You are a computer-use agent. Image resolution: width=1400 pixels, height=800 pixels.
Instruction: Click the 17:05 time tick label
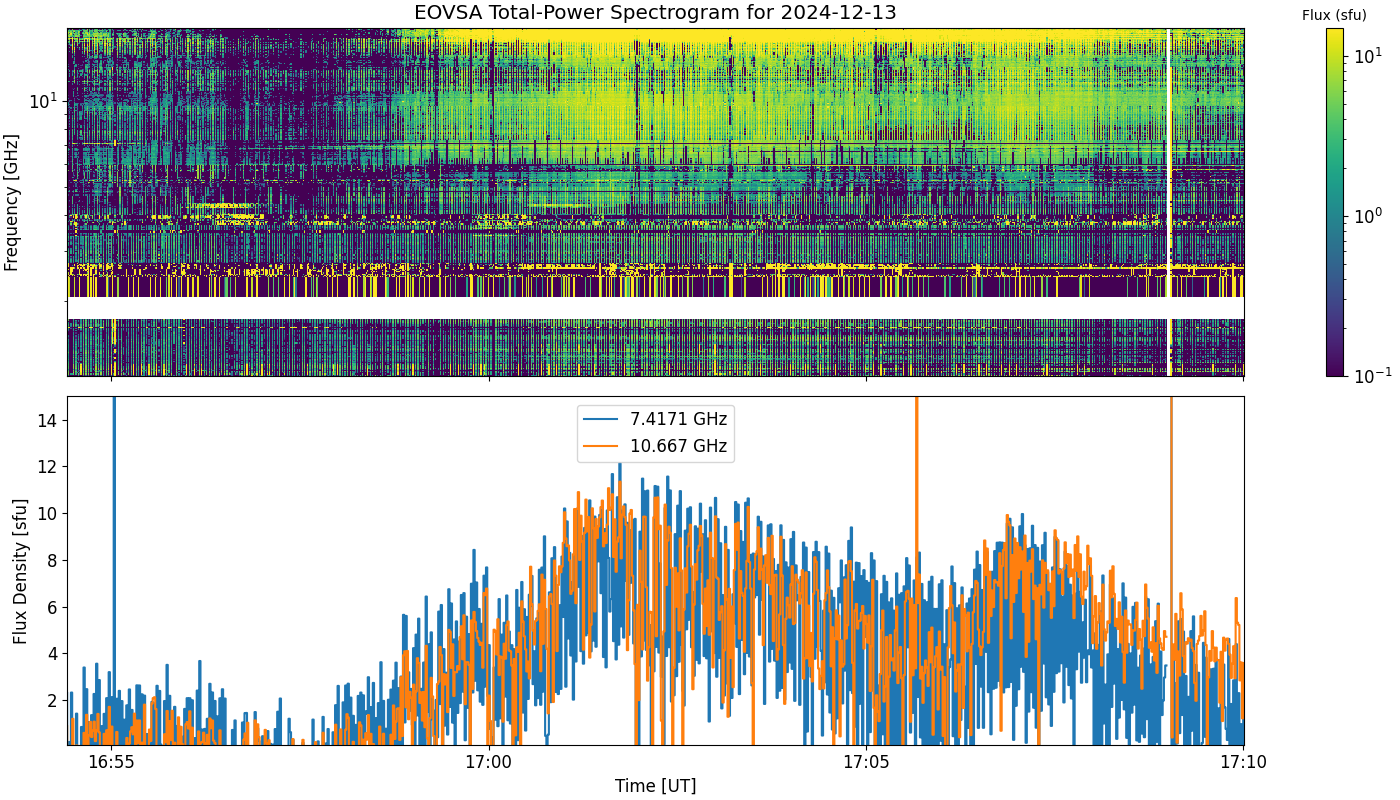[865, 762]
